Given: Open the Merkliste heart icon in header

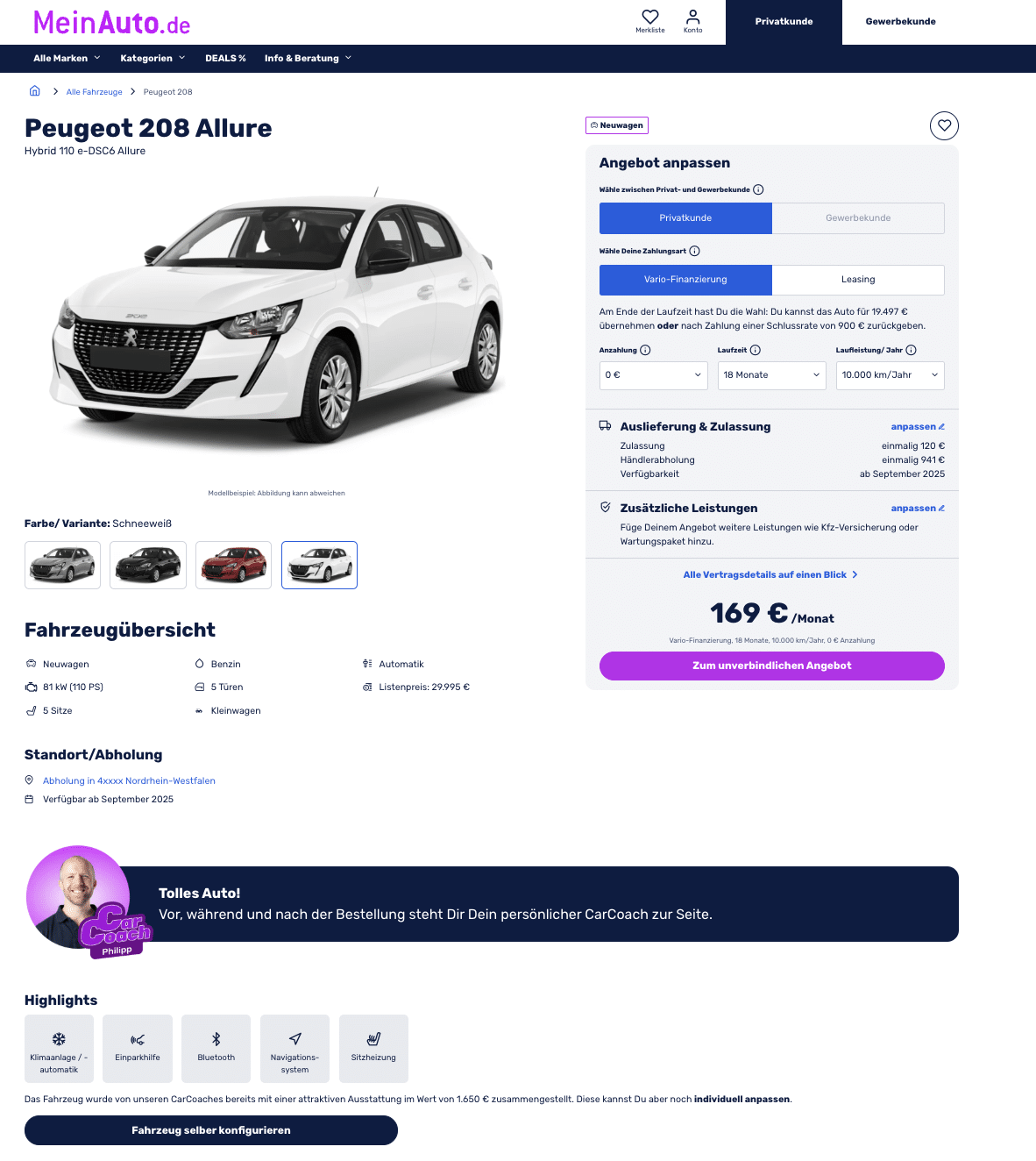Looking at the screenshot, I should tap(650, 17).
